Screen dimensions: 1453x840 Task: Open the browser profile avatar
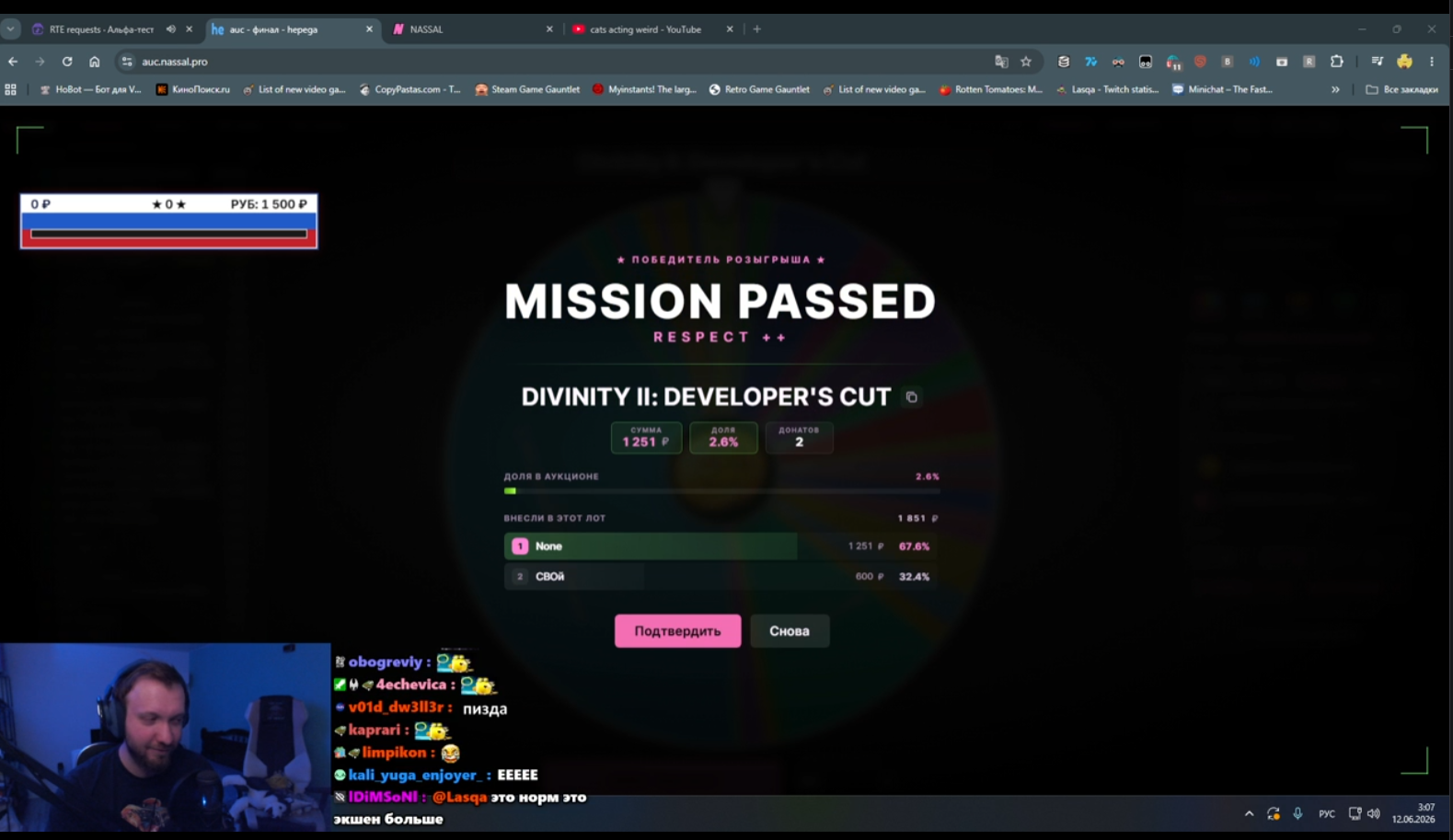(1404, 62)
